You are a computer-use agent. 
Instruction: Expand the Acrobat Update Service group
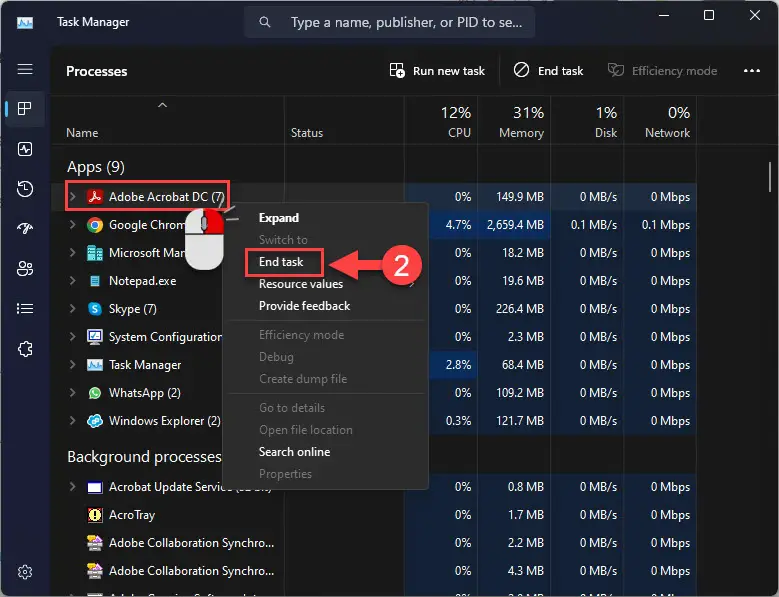(73, 487)
